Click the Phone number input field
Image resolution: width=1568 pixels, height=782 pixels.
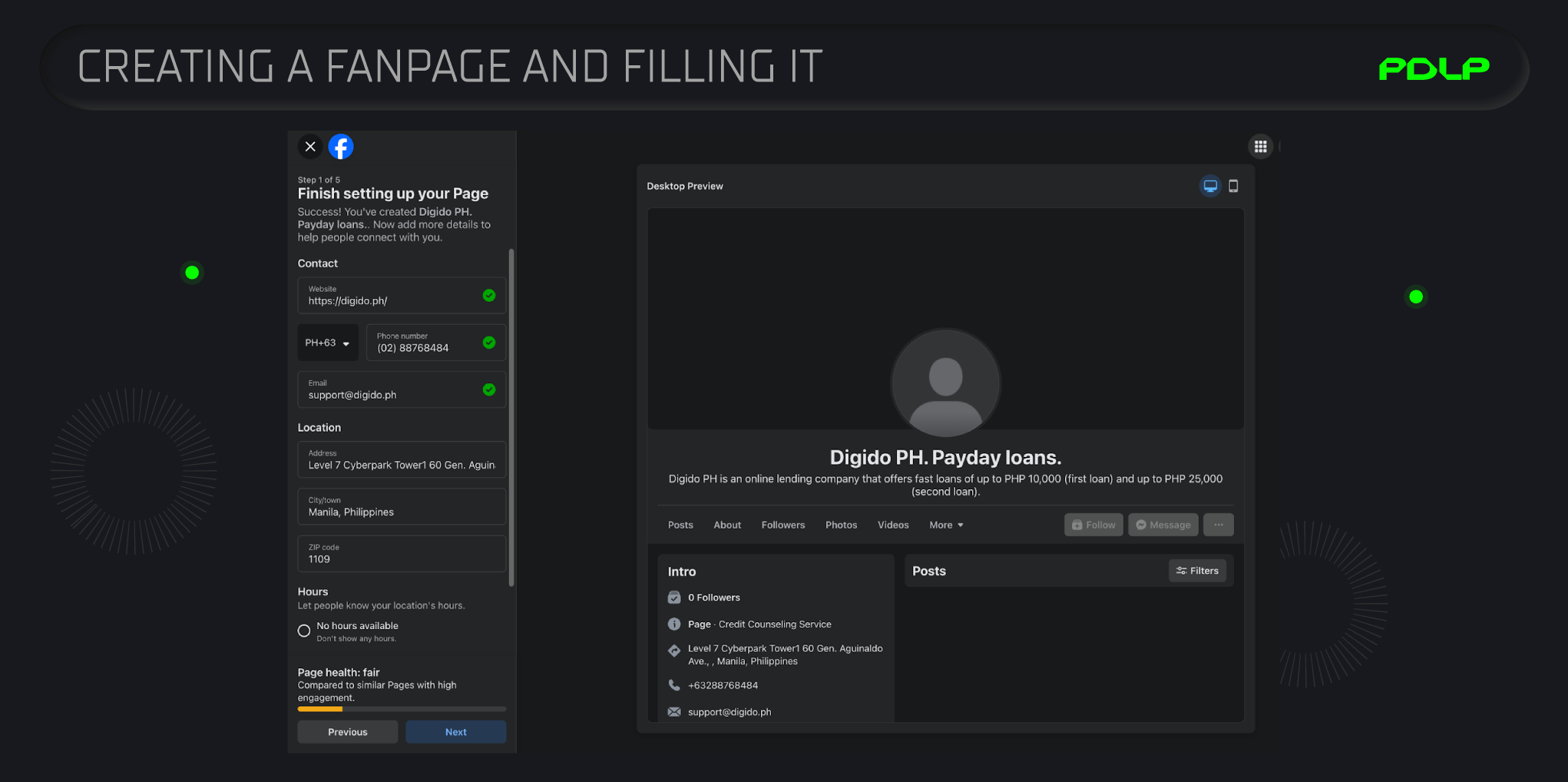click(x=436, y=343)
